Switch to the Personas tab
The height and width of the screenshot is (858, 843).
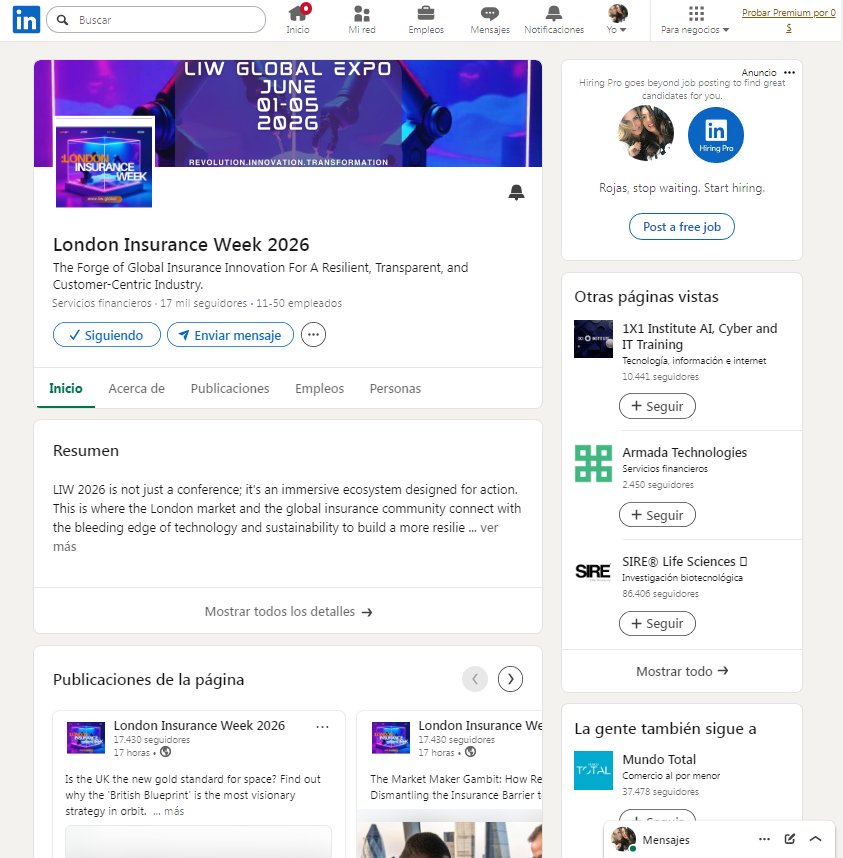[395, 389]
